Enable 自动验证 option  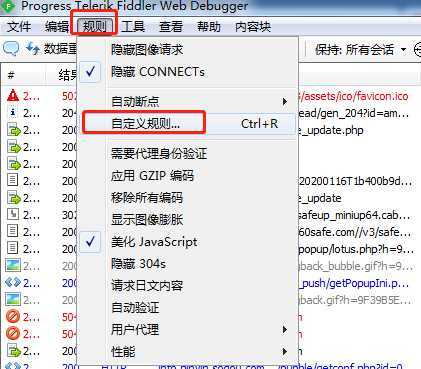[x=187, y=308]
